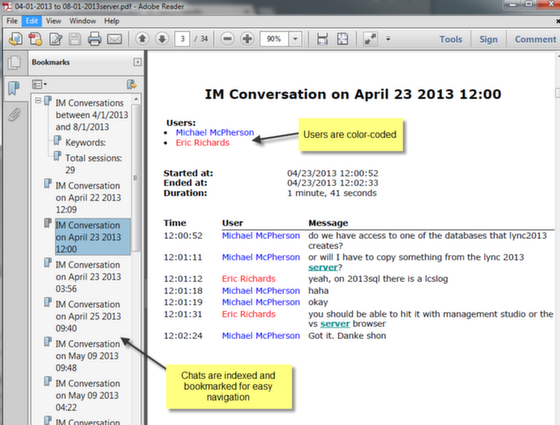The width and height of the screenshot is (560, 425).
Task: Collapse the IM Conversations root bookmark
Action: click(x=38, y=101)
